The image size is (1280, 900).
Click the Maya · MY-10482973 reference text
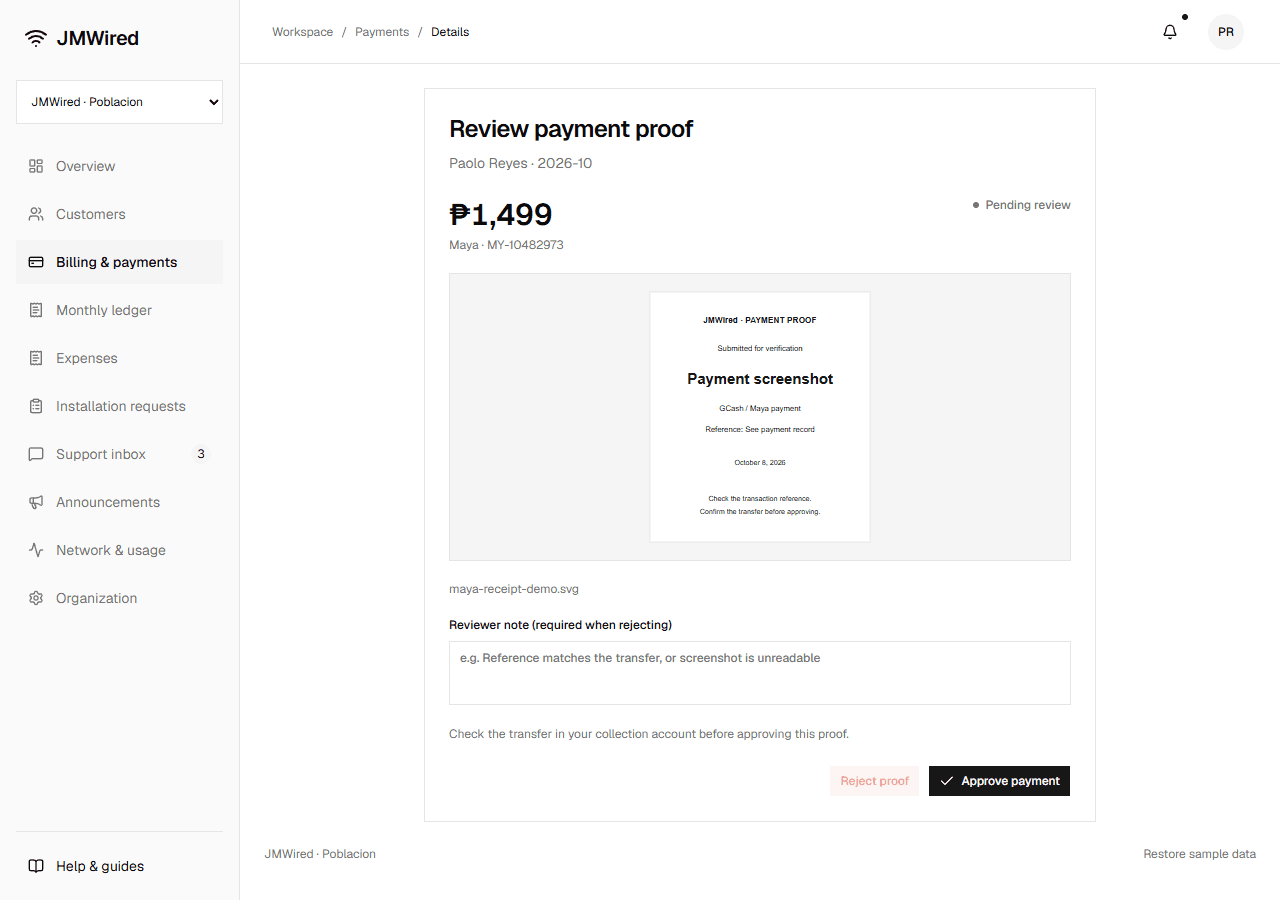coord(506,244)
